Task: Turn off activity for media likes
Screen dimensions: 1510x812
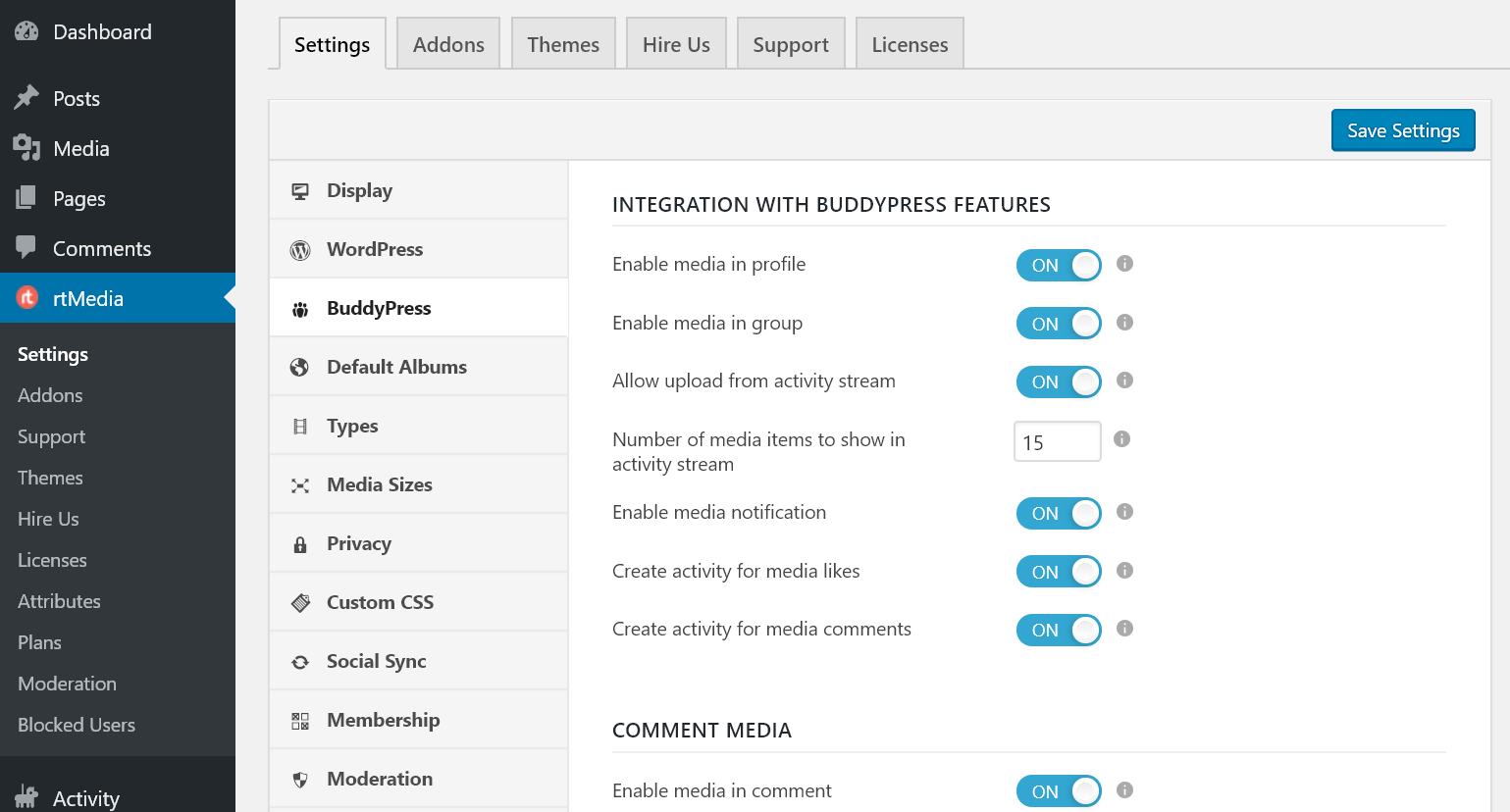Action: pyautogui.click(x=1059, y=571)
